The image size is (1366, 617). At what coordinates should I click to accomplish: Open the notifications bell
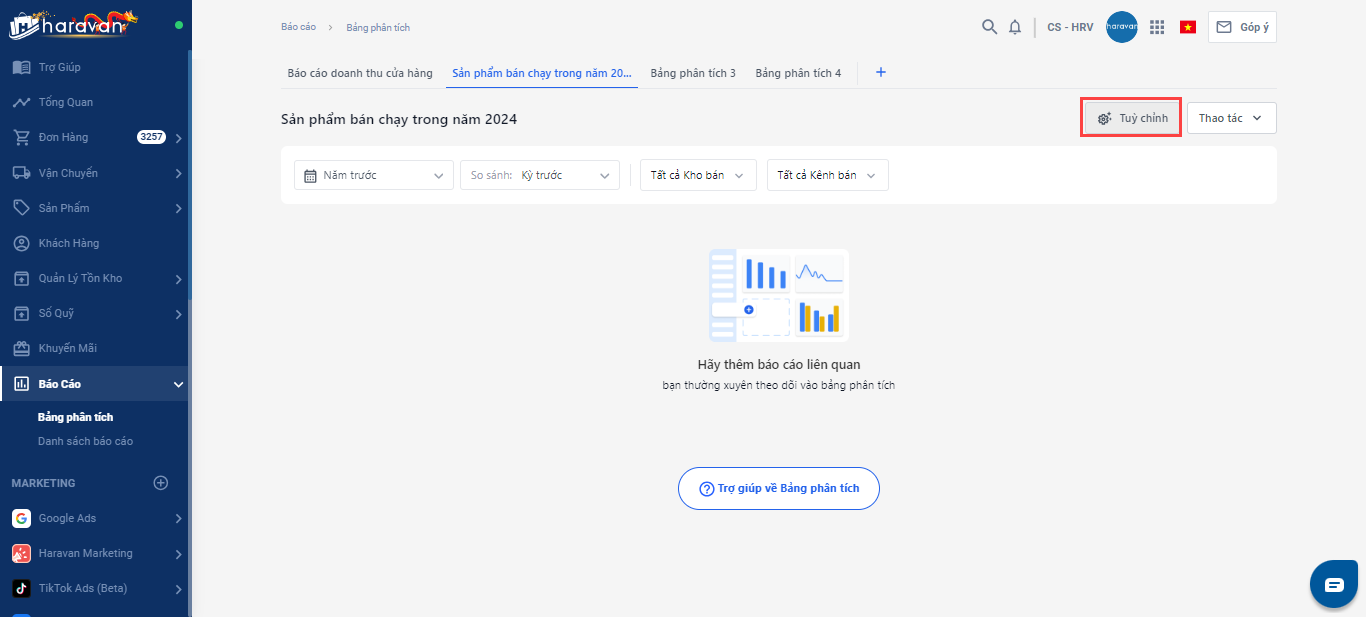pos(1015,27)
